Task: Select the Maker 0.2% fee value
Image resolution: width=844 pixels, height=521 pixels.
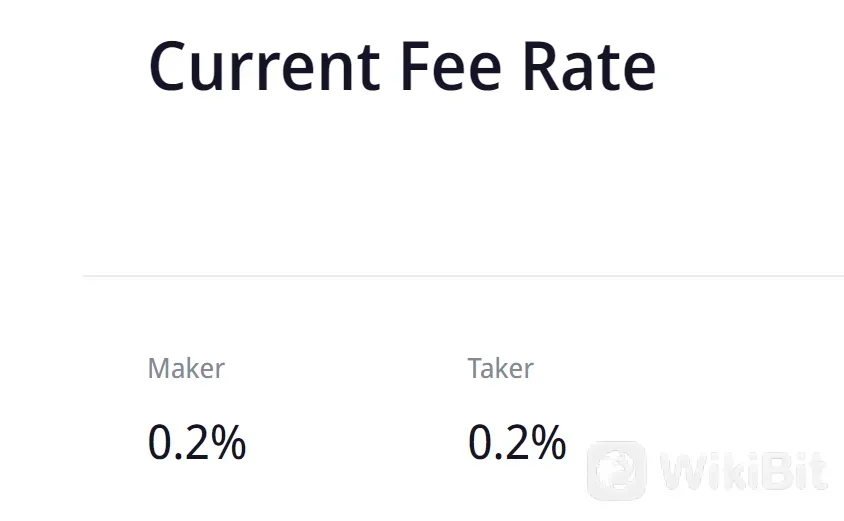Action: click(x=197, y=442)
